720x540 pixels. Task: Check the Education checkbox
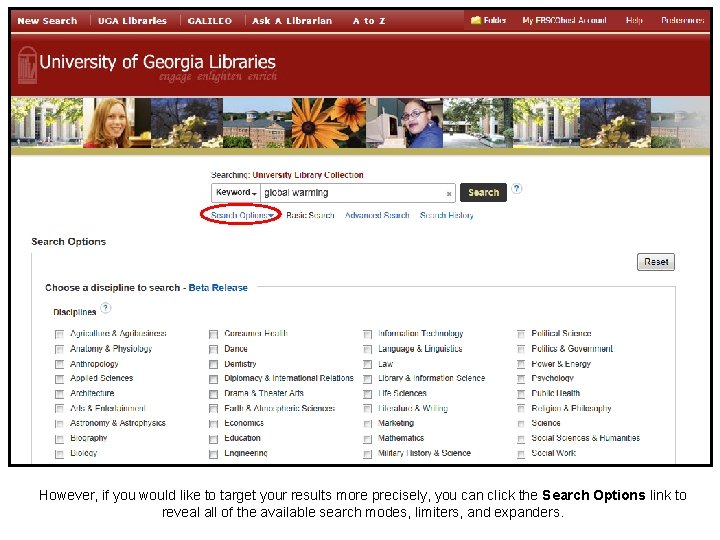tap(213, 439)
